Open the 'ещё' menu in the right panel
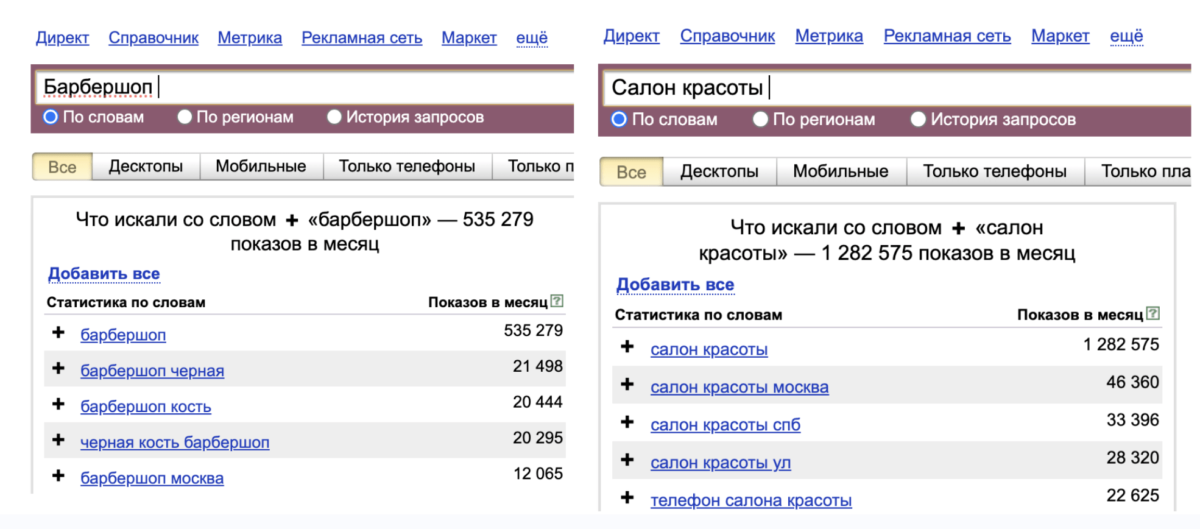This screenshot has width=1200, height=529. pyautogui.click(x=1126, y=36)
